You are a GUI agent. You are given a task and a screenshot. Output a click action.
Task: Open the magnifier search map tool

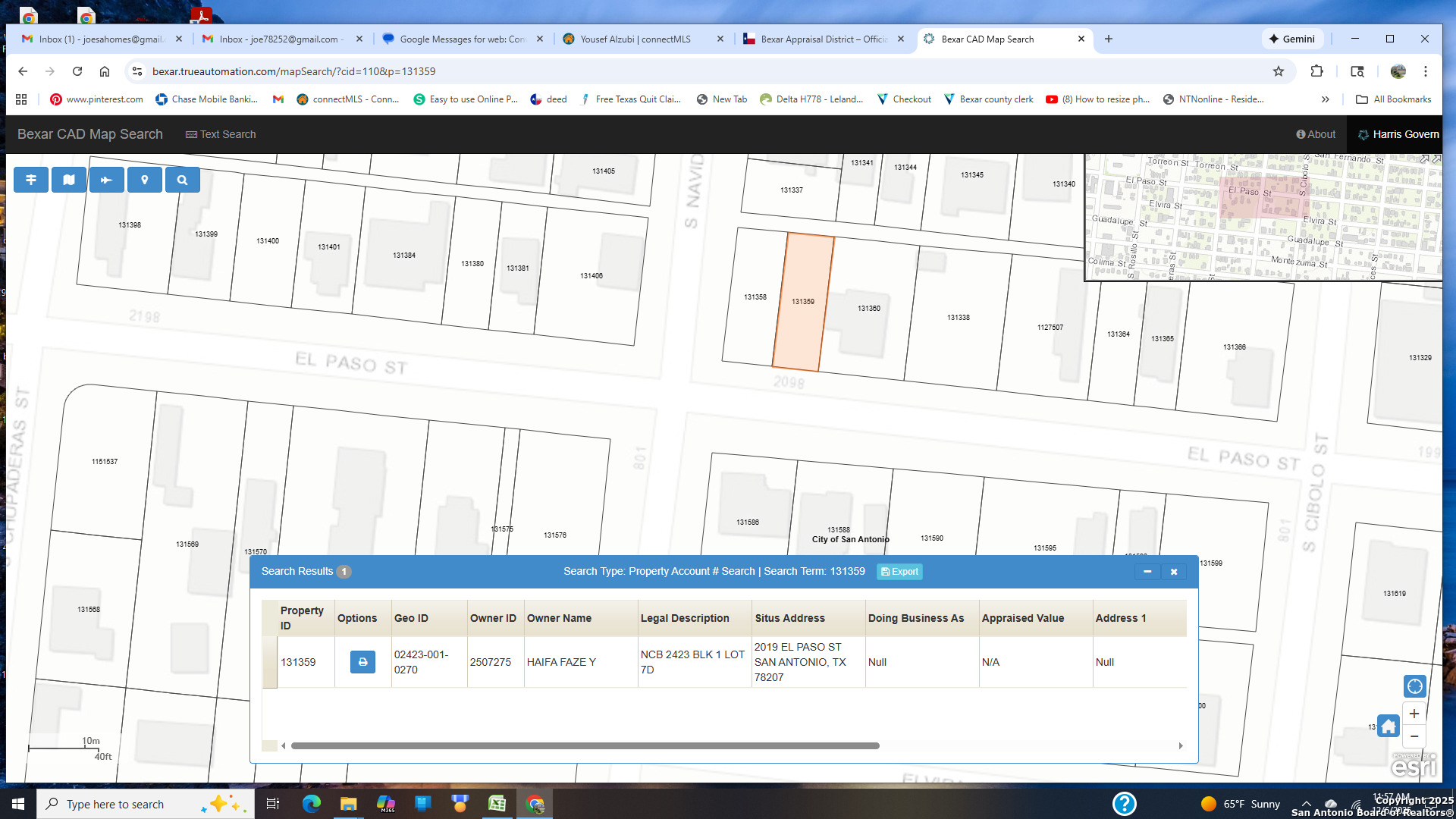click(183, 180)
